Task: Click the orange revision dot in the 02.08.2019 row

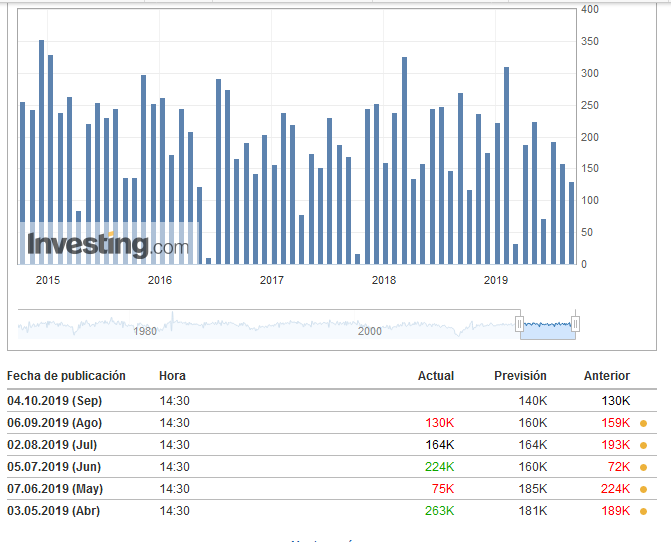Action: click(x=643, y=445)
